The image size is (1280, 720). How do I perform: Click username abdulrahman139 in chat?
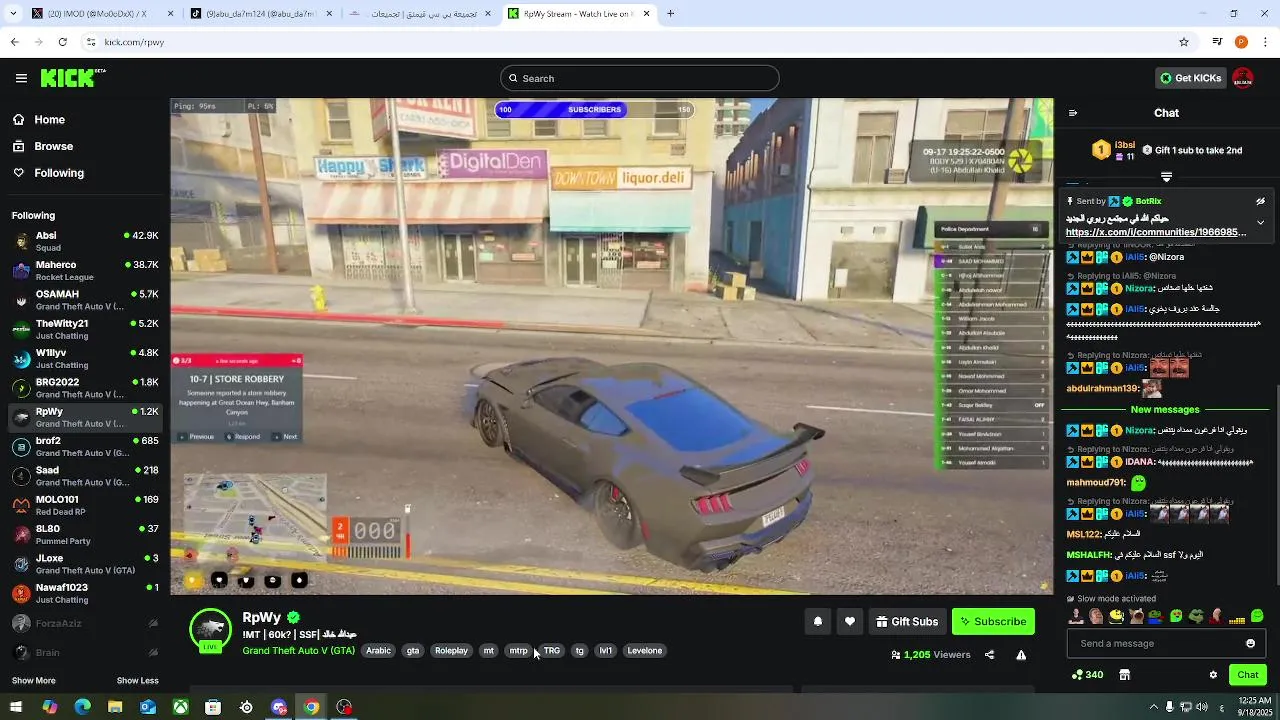[1102, 388]
